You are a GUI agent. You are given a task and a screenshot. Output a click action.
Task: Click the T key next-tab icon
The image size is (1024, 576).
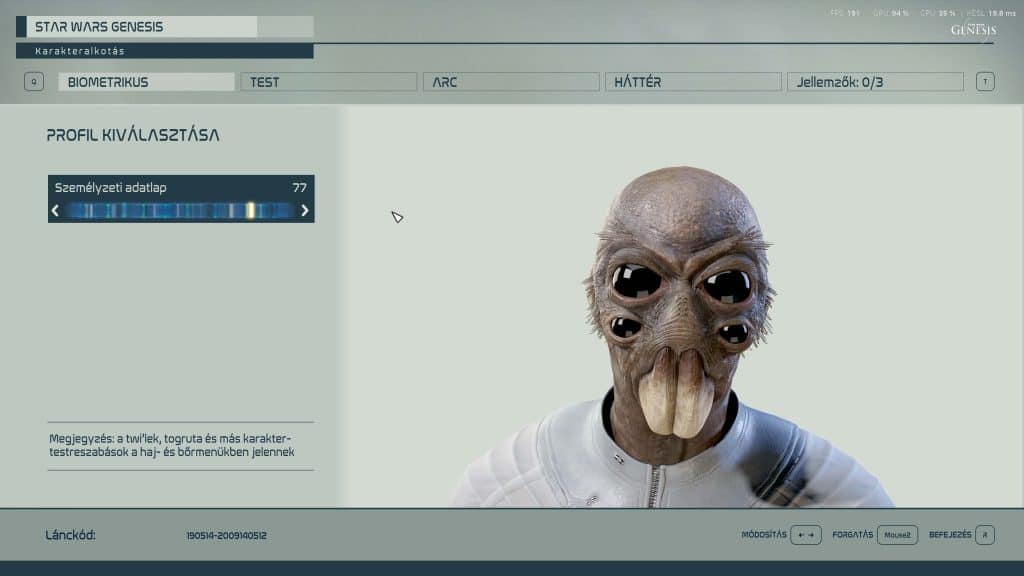point(985,82)
